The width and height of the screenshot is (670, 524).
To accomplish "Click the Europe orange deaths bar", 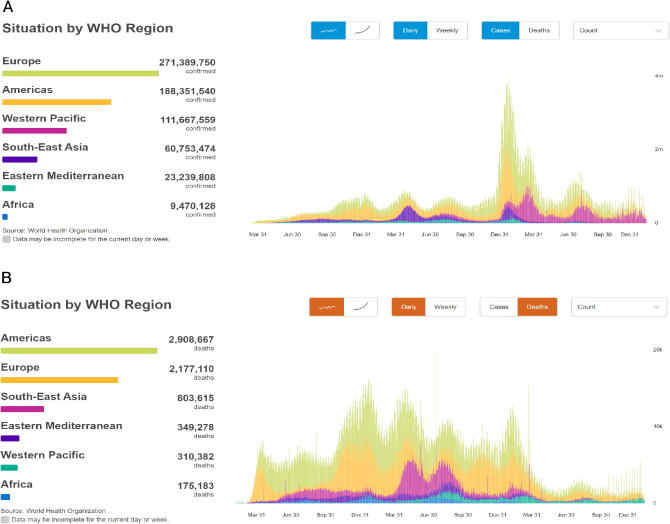I will tap(59, 380).
